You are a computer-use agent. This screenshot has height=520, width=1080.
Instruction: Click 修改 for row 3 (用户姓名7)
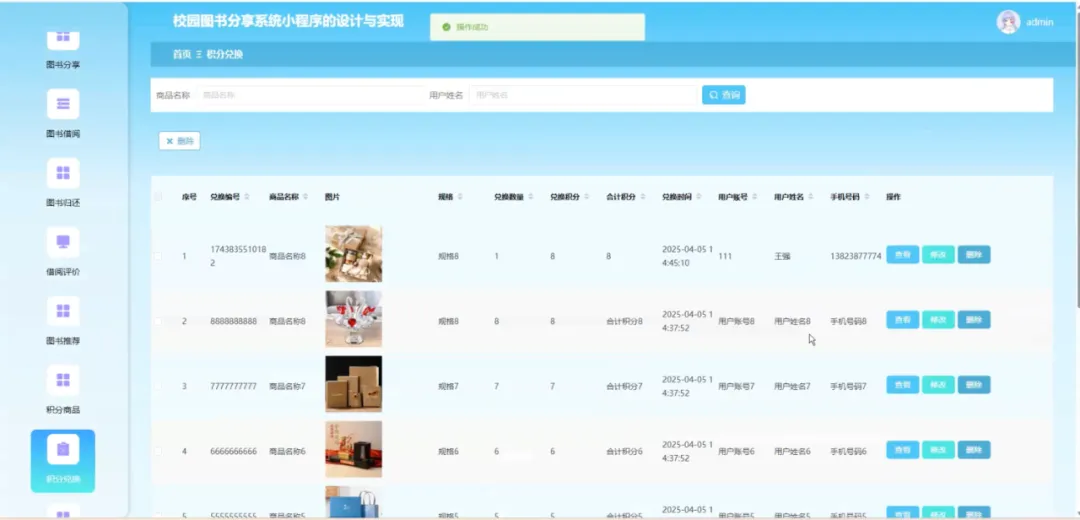tap(938, 385)
